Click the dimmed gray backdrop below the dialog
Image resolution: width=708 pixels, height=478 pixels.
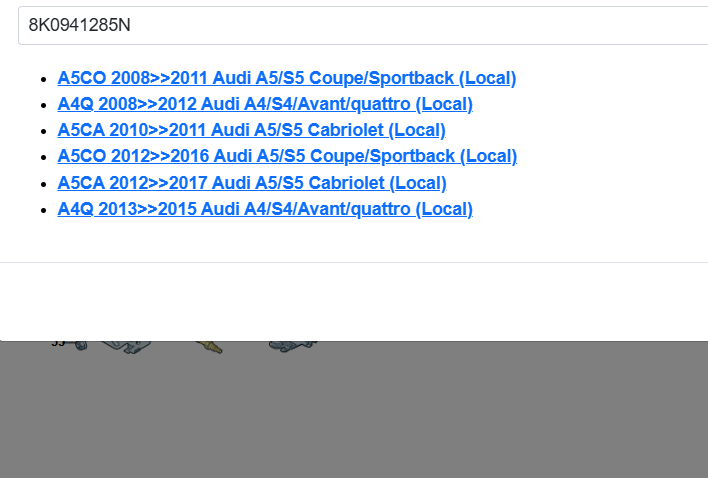[x=400, y=420]
